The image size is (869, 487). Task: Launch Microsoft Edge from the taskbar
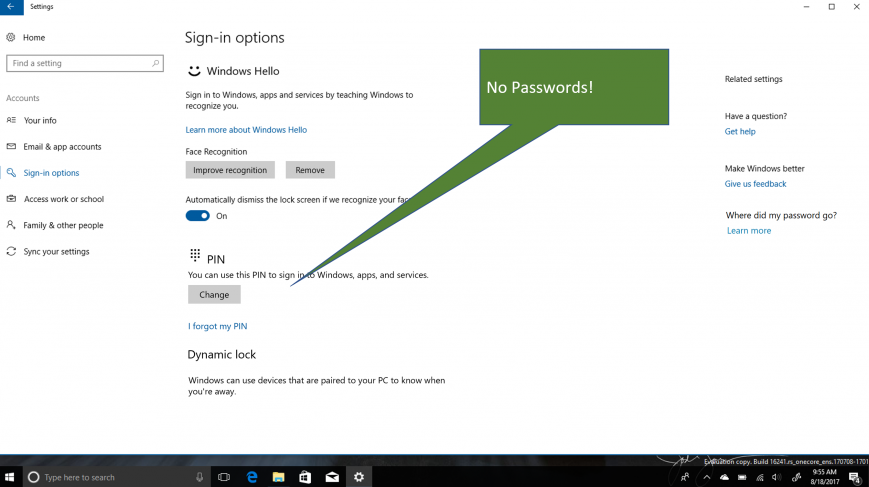pyautogui.click(x=252, y=477)
